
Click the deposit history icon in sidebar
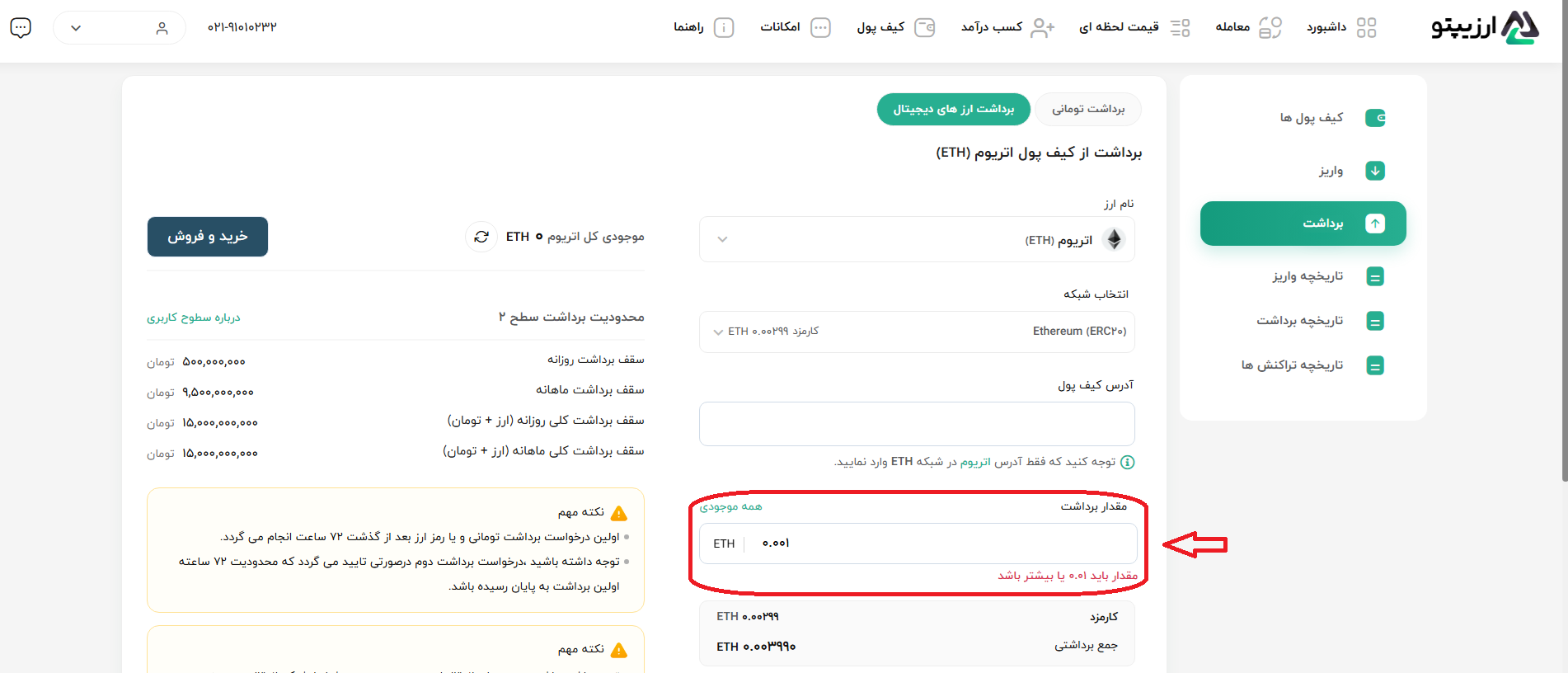[1375, 276]
